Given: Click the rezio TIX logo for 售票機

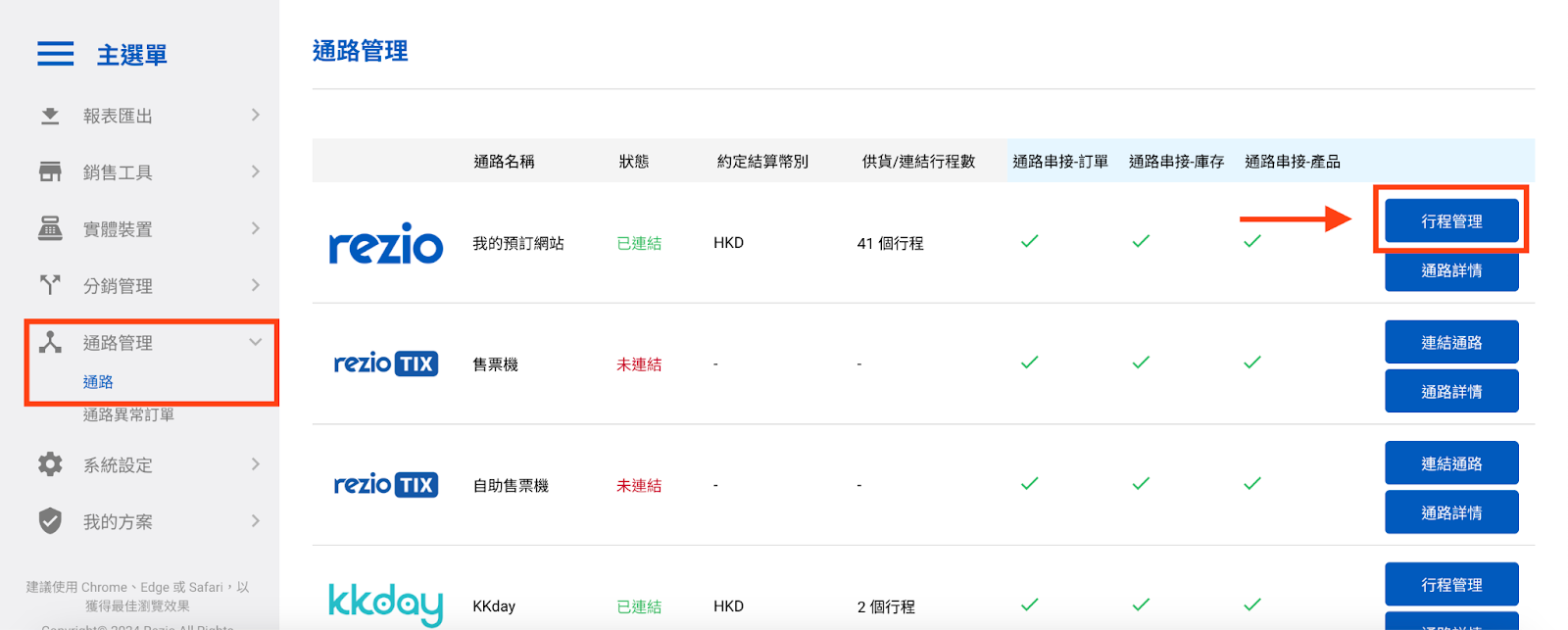Looking at the screenshot, I should tap(386, 363).
